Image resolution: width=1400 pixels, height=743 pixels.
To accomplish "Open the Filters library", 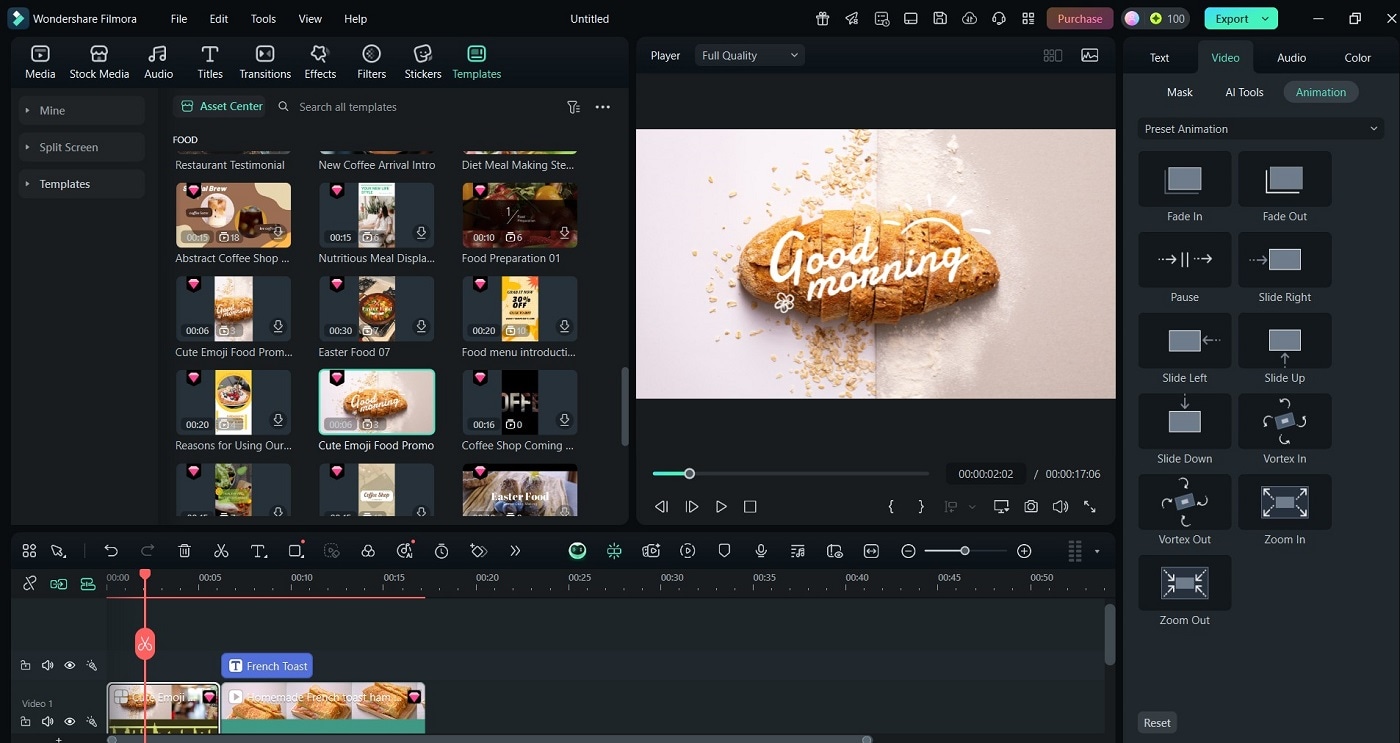I will tap(371, 62).
